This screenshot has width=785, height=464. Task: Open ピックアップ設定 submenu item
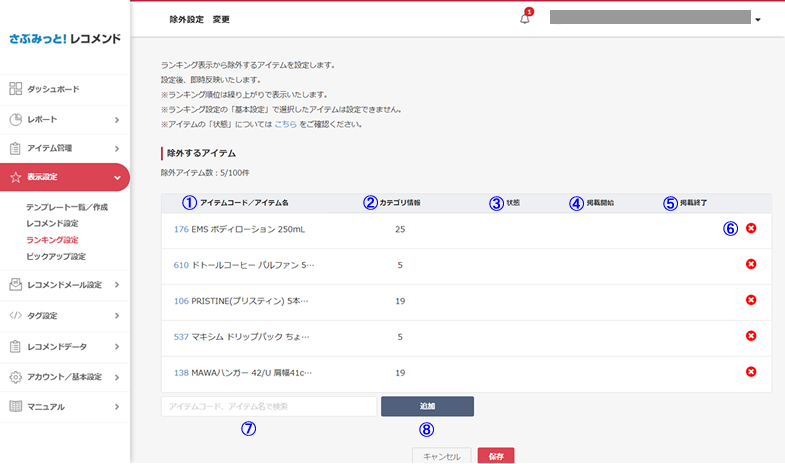pyautogui.click(x=56, y=256)
